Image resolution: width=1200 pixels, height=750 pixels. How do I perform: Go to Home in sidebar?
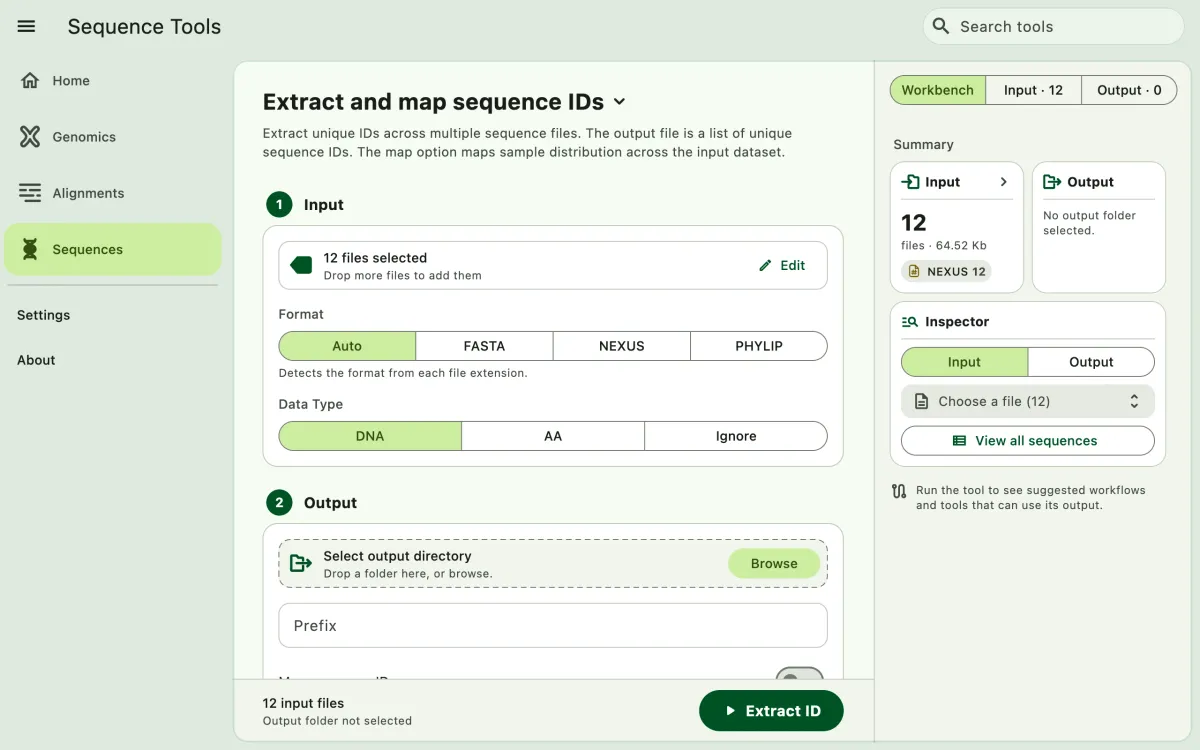(x=112, y=81)
